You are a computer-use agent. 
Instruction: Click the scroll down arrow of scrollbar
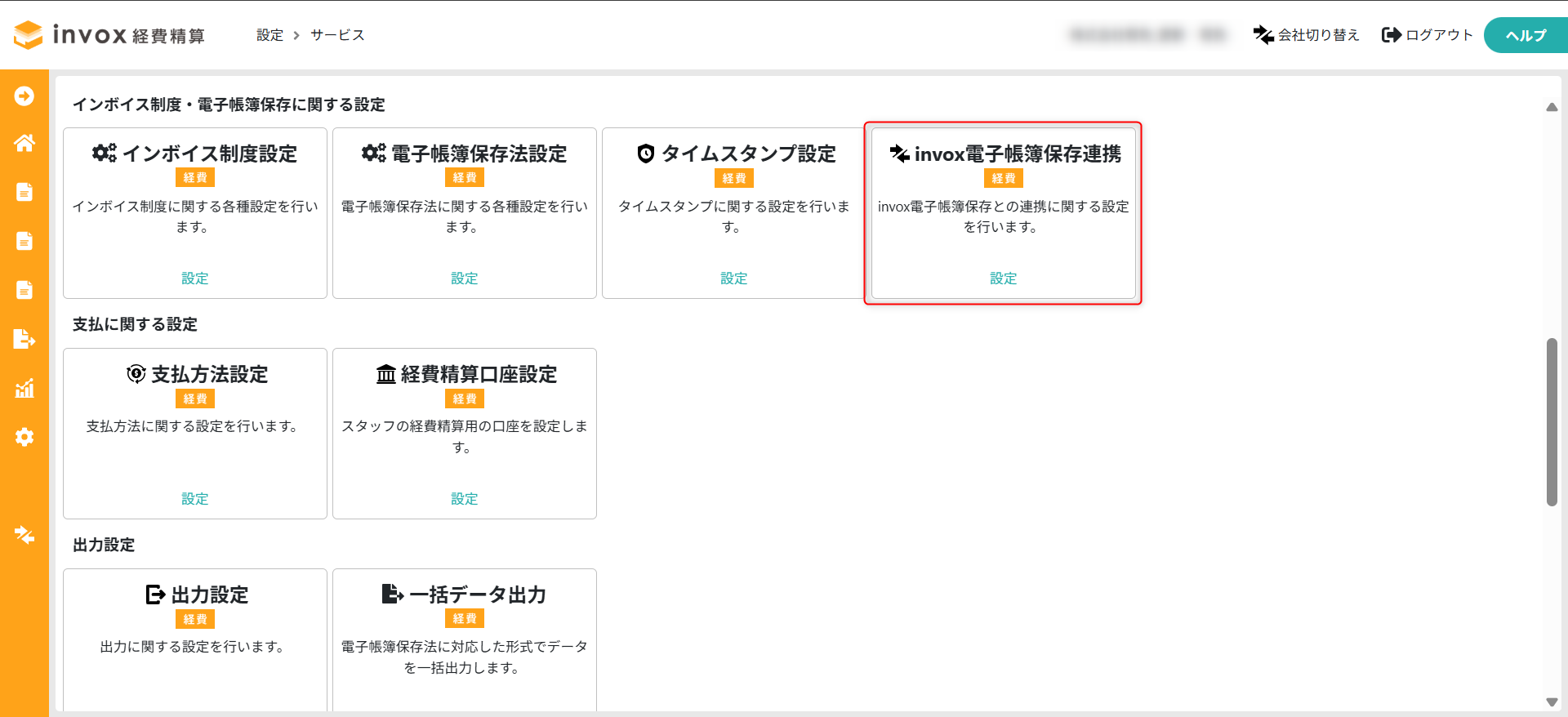click(x=1552, y=702)
